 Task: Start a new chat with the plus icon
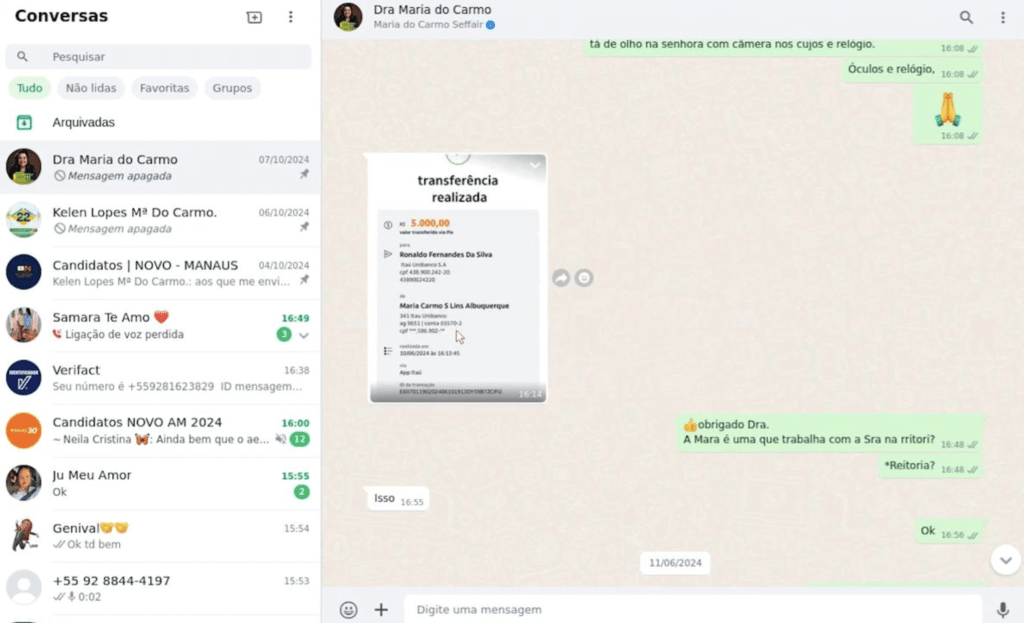coord(254,17)
